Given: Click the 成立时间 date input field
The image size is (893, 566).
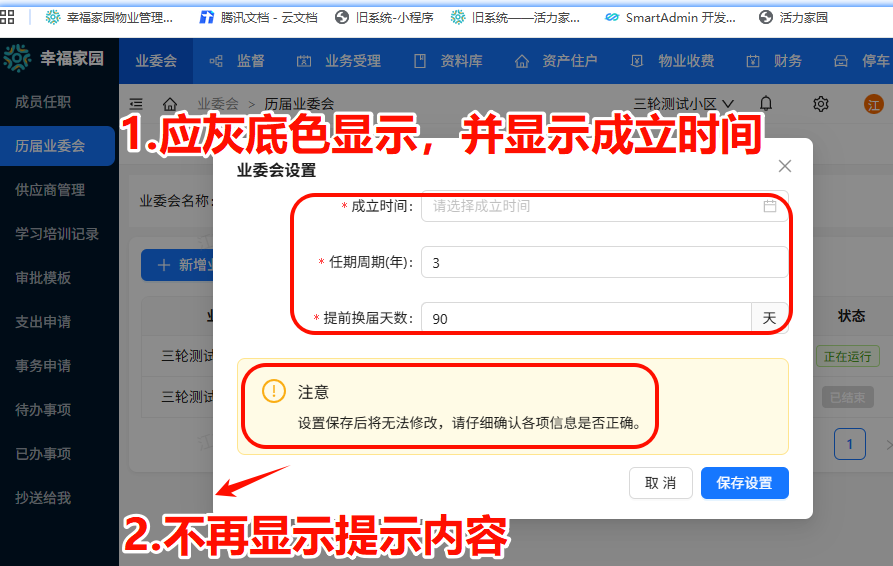Looking at the screenshot, I should tap(605, 206).
